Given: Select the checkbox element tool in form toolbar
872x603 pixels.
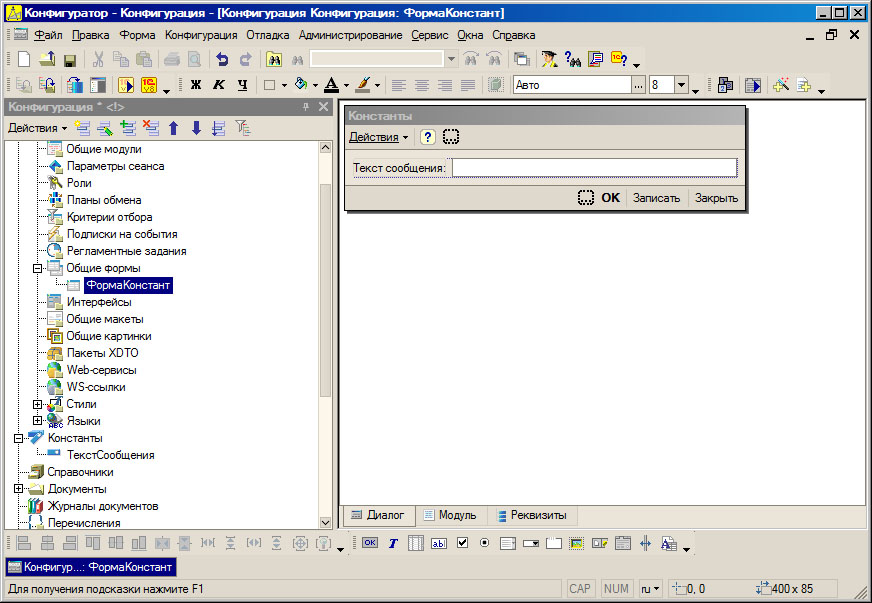Looking at the screenshot, I should (462, 543).
